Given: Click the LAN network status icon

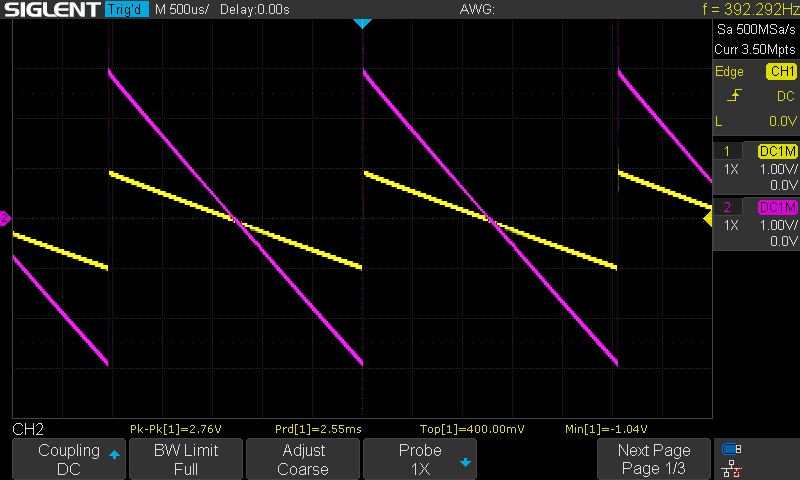Looking at the screenshot, I should 731,468.
